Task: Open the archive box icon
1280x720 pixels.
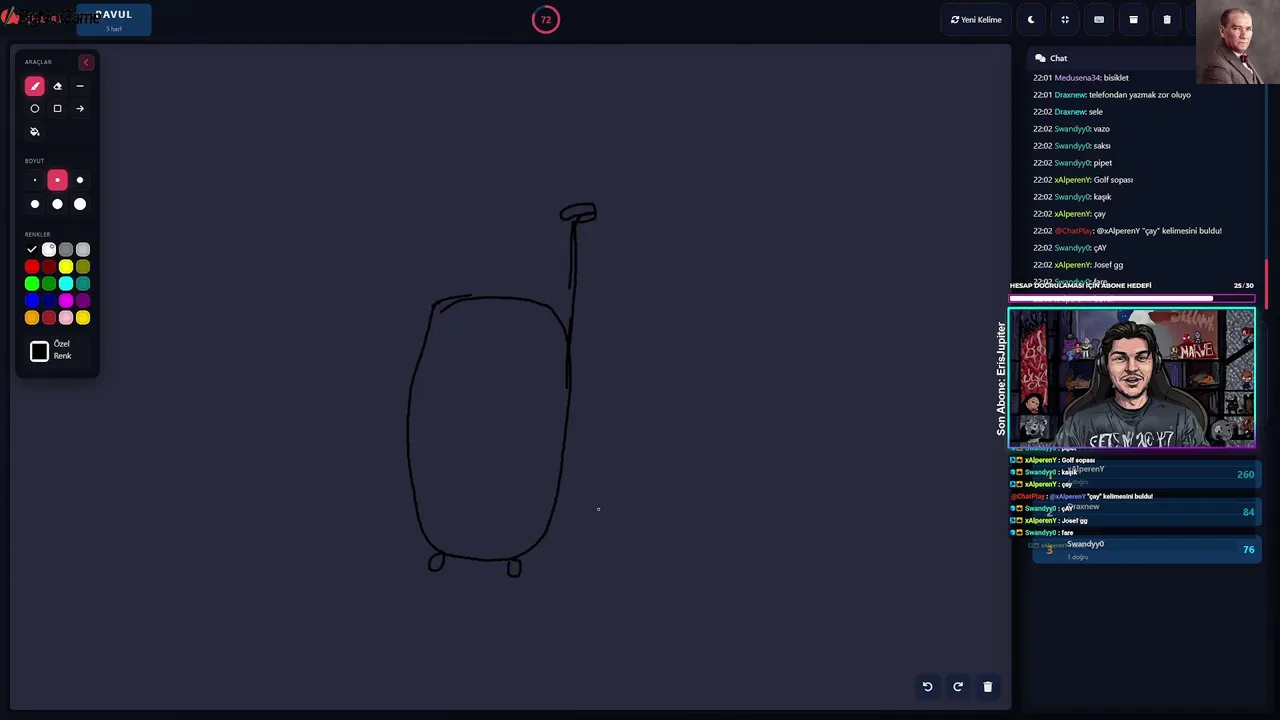Action: pos(1133,19)
